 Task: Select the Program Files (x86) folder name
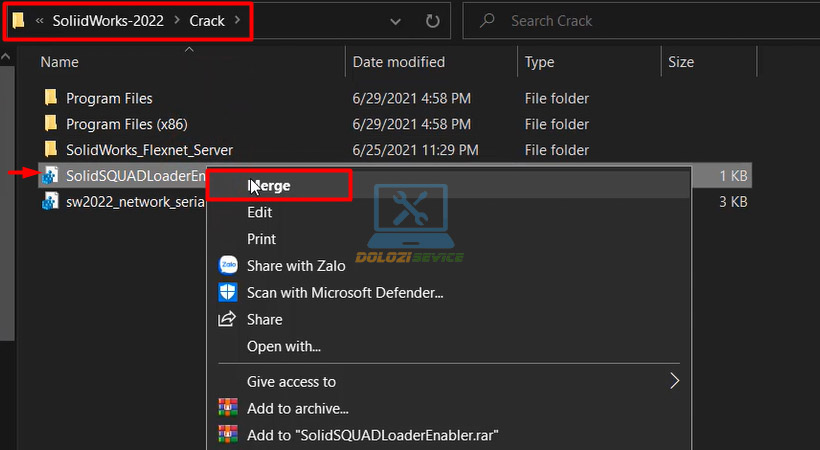(127, 125)
